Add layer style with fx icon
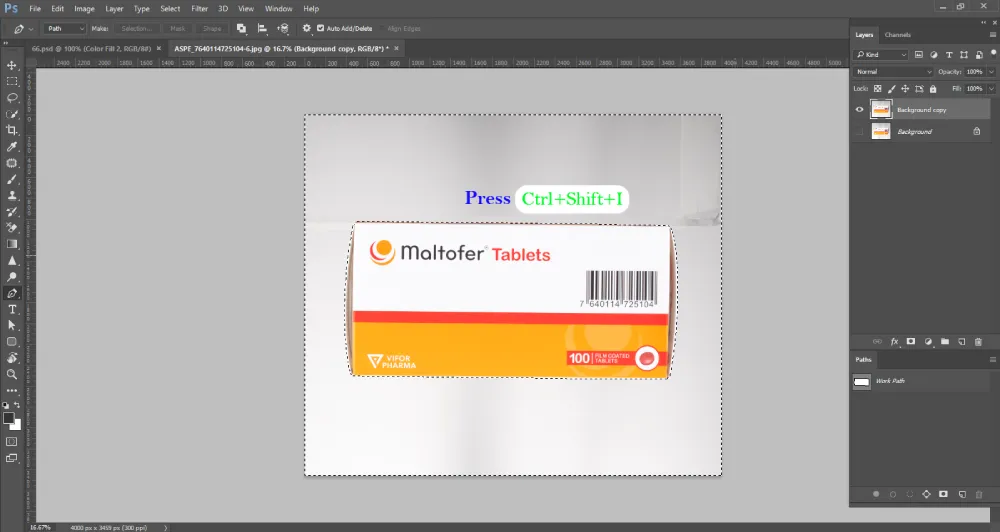Viewport: 1000px width, 532px height. pyautogui.click(x=894, y=342)
